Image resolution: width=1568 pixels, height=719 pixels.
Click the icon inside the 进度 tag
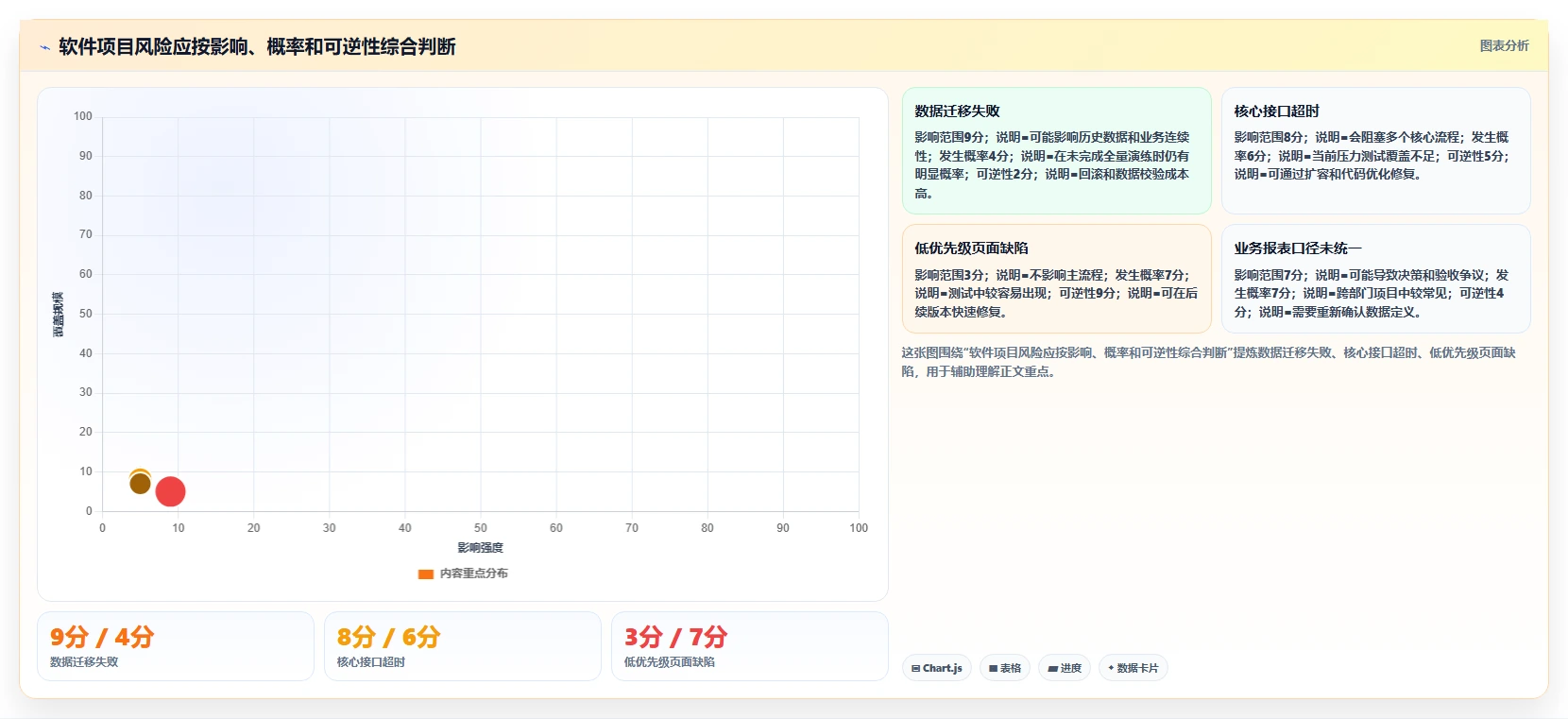[1052, 668]
